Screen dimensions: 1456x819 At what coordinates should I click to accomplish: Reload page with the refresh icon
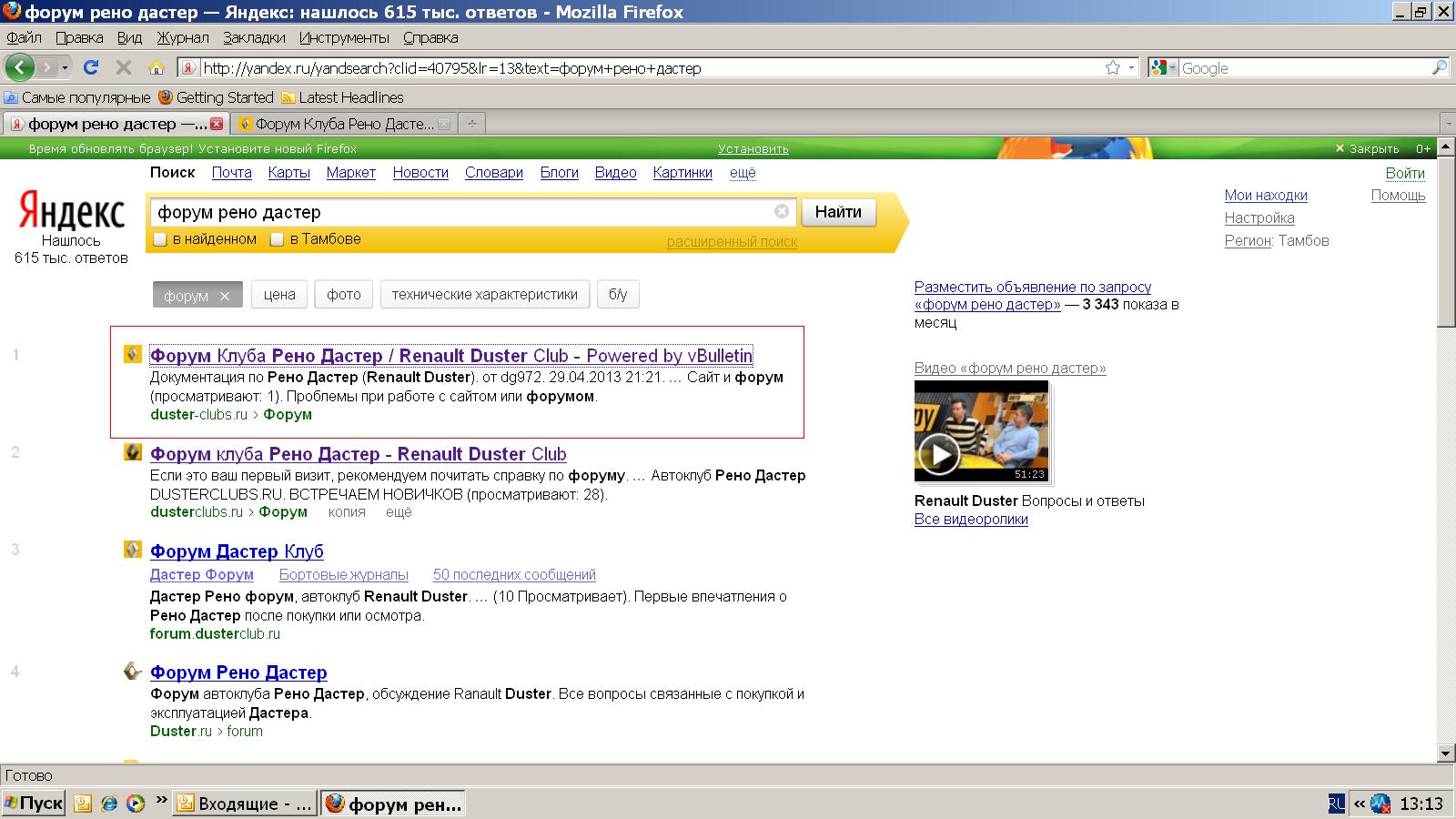click(90, 67)
